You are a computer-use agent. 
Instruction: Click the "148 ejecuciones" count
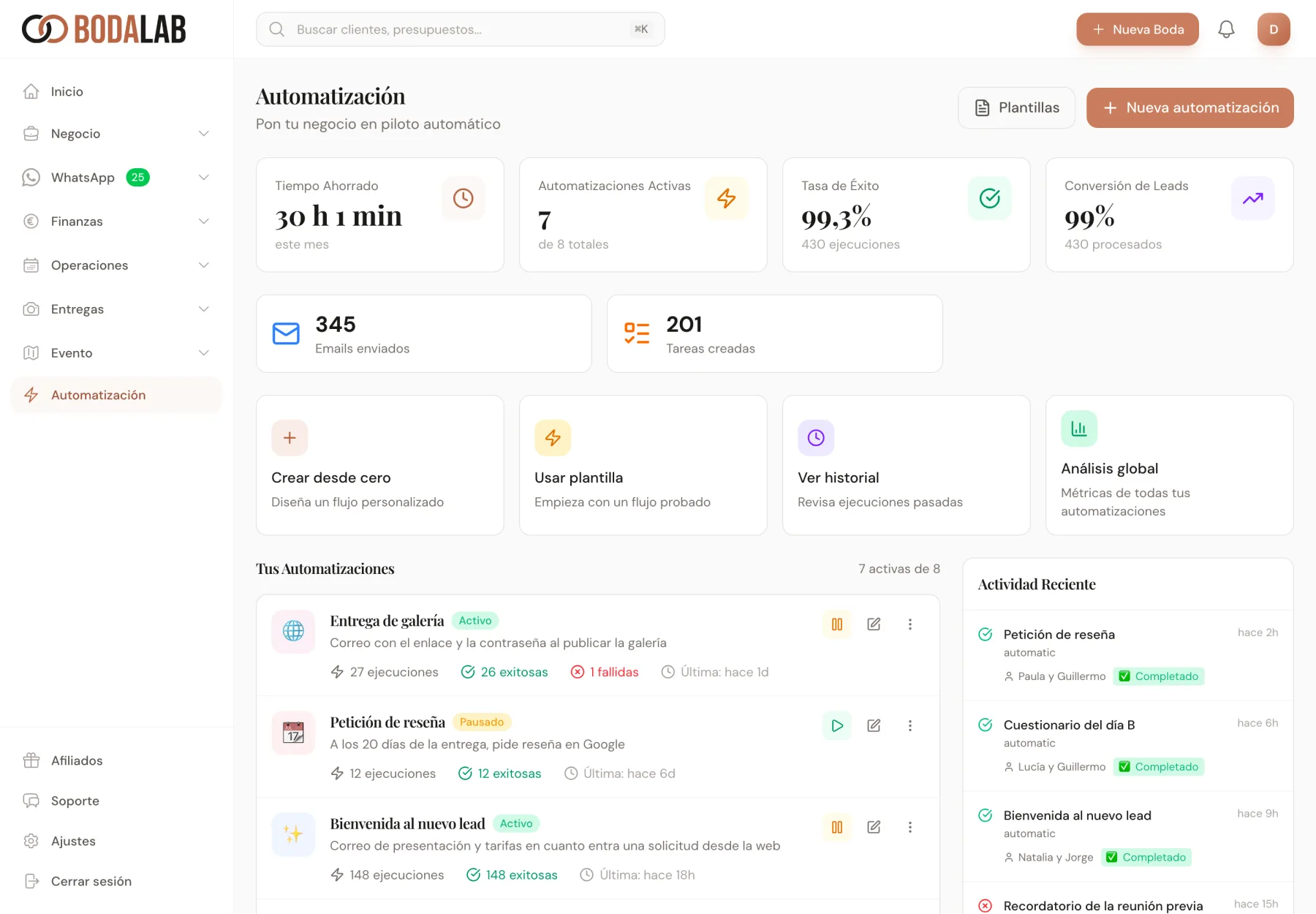tap(387, 875)
